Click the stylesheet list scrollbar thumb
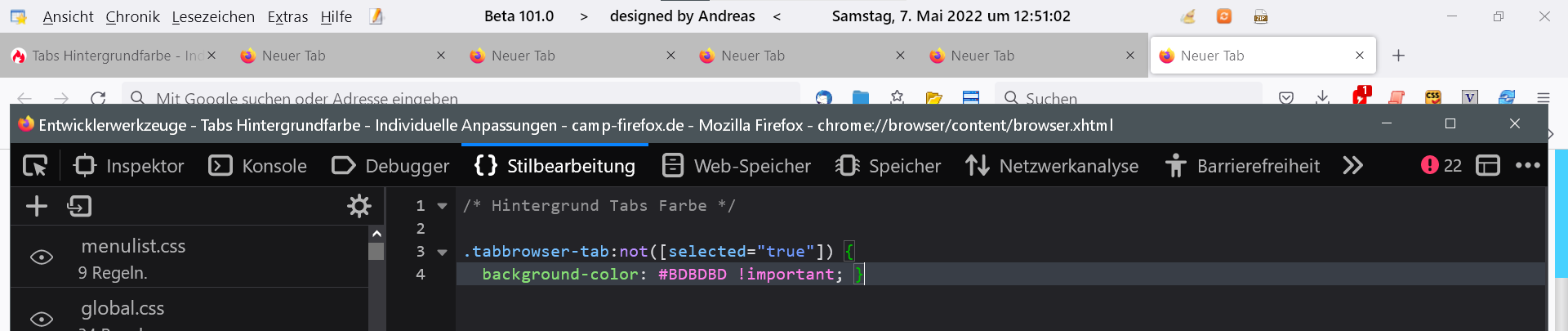 click(x=376, y=250)
